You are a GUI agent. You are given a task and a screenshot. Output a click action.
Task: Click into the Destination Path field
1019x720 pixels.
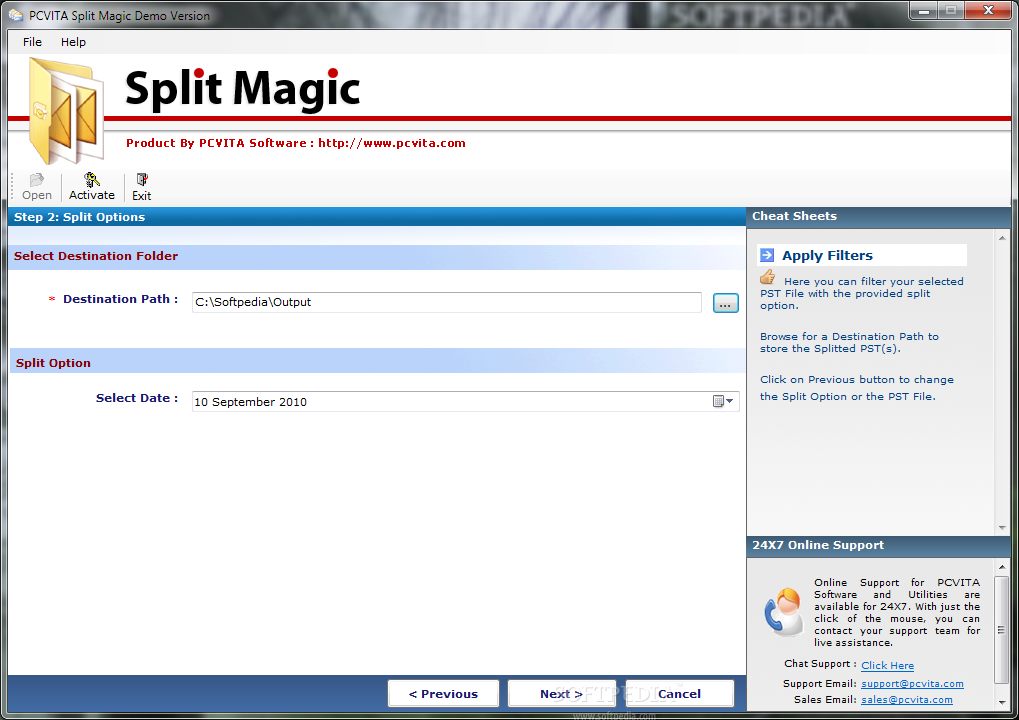[446, 302]
